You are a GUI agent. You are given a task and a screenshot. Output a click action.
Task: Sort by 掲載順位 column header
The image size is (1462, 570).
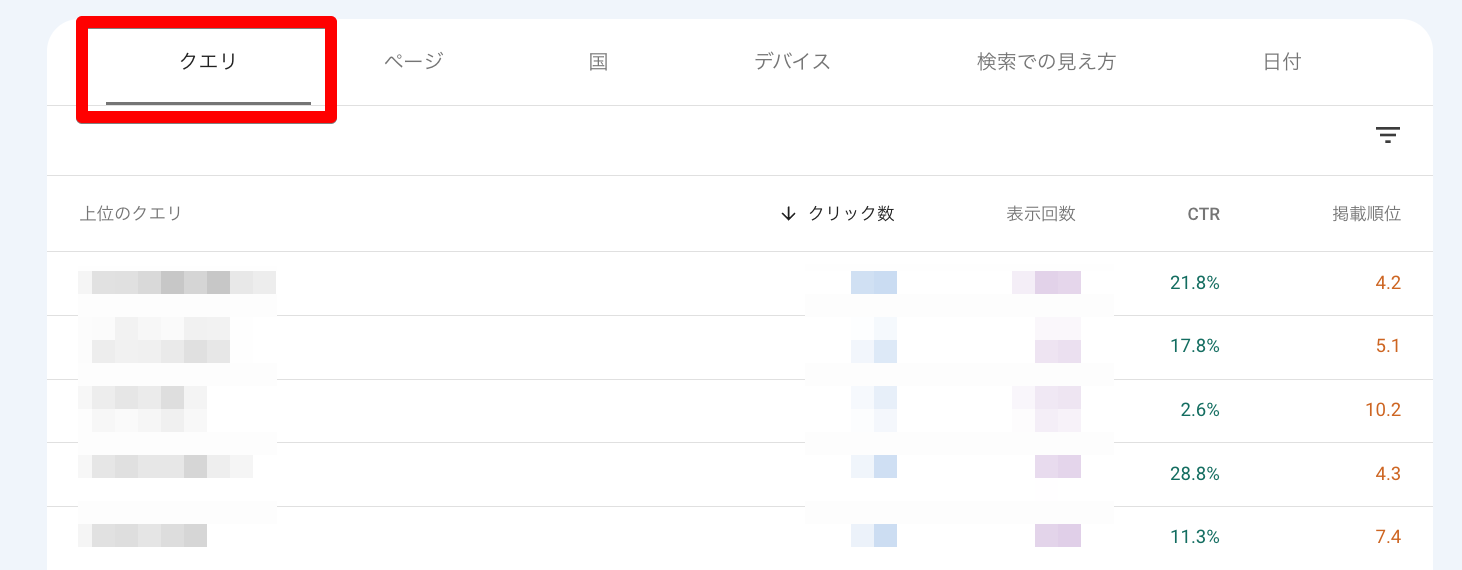click(1366, 213)
